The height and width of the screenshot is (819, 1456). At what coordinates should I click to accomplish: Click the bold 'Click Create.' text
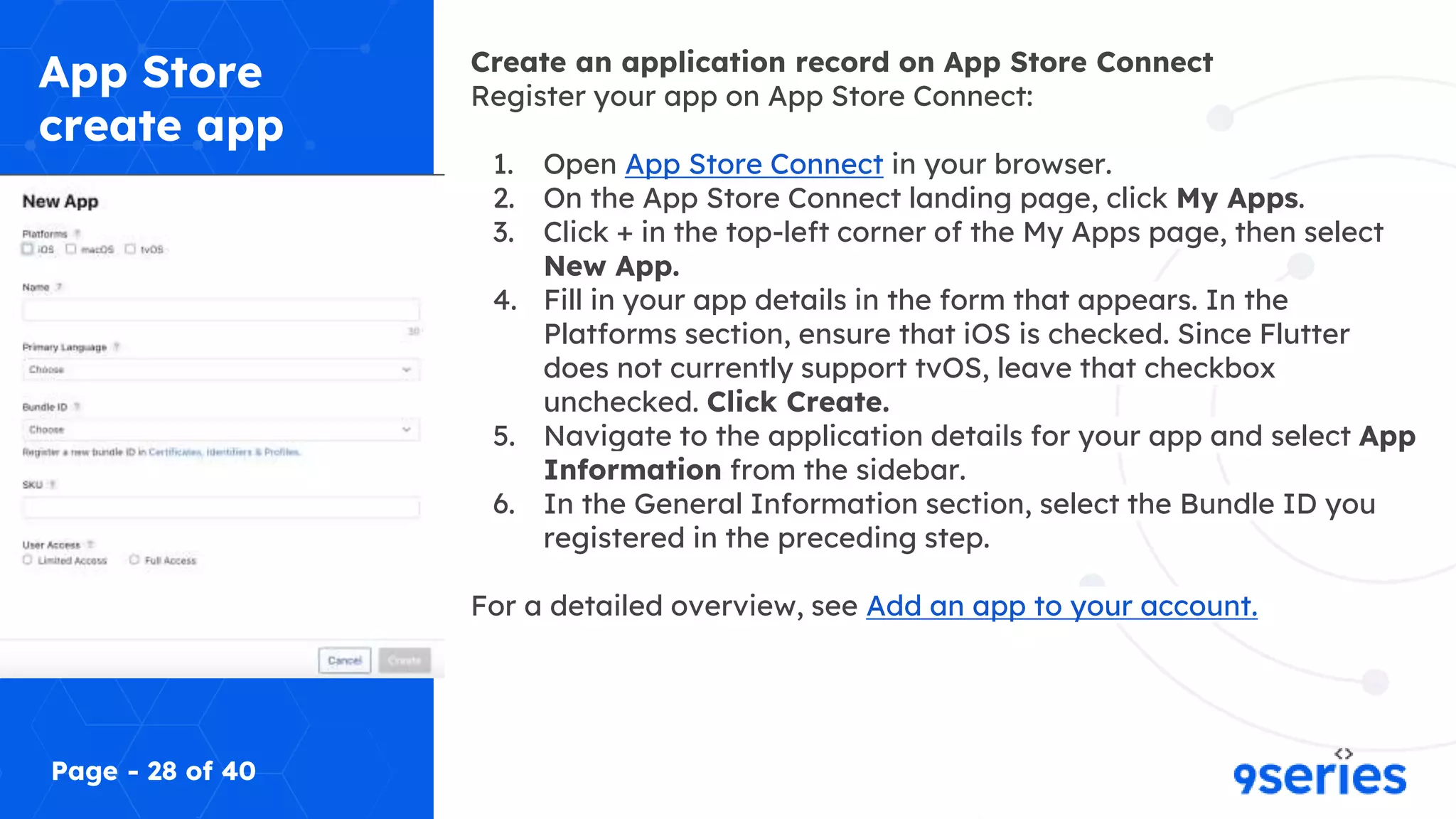pos(798,402)
